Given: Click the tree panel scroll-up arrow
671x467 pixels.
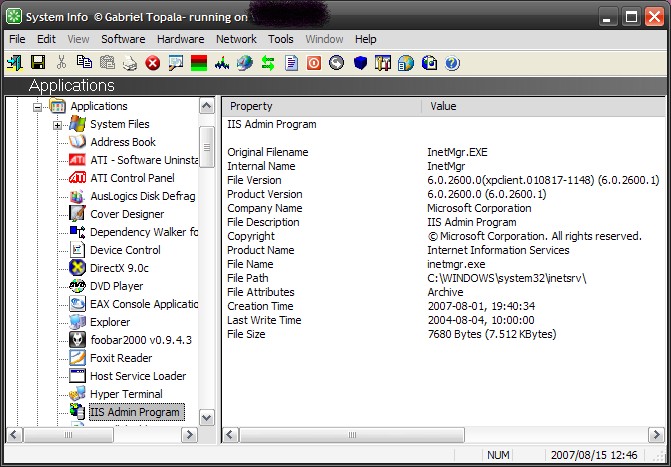Looking at the screenshot, I should point(207,106).
